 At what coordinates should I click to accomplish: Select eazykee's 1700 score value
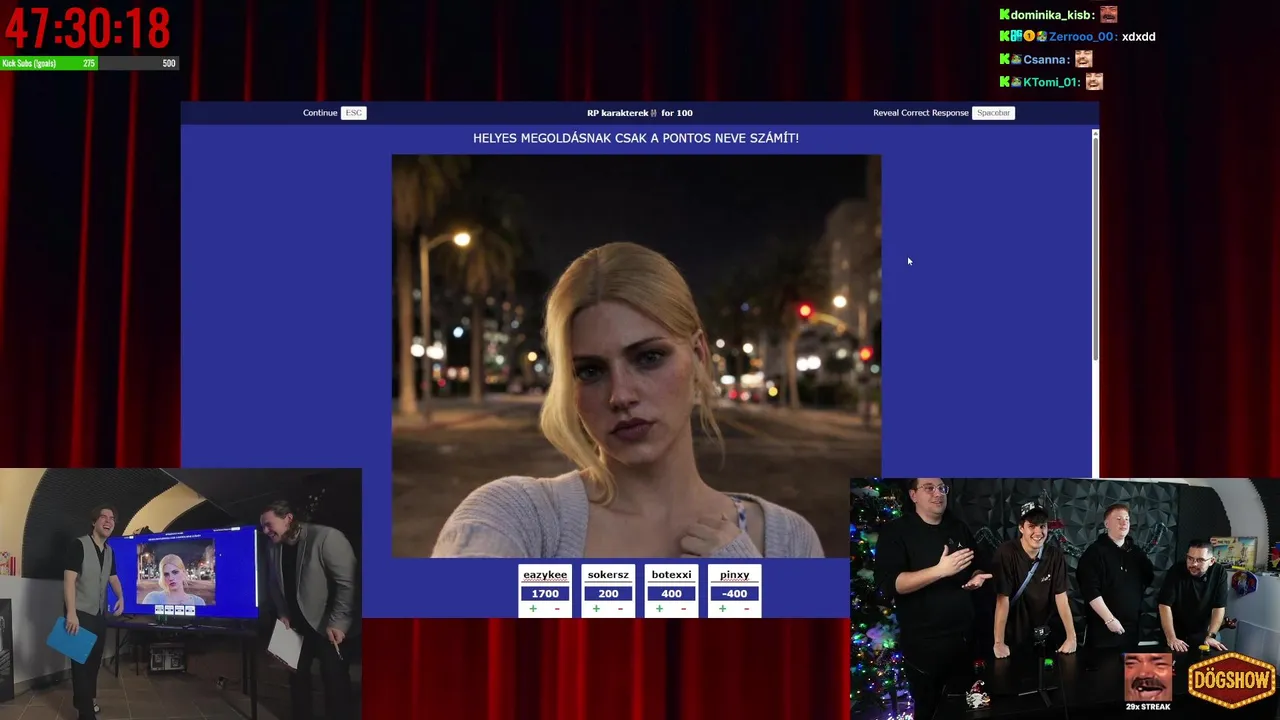[x=545, y=593]
